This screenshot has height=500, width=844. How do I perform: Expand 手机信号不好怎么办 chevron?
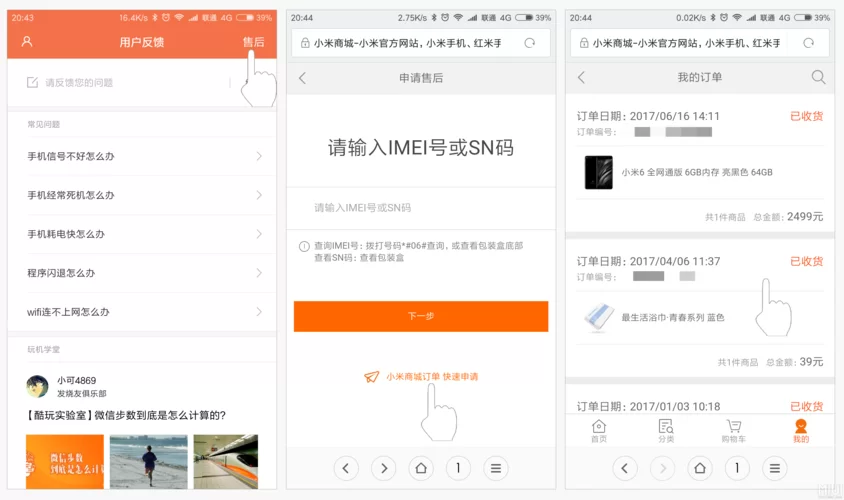point(259,156)
